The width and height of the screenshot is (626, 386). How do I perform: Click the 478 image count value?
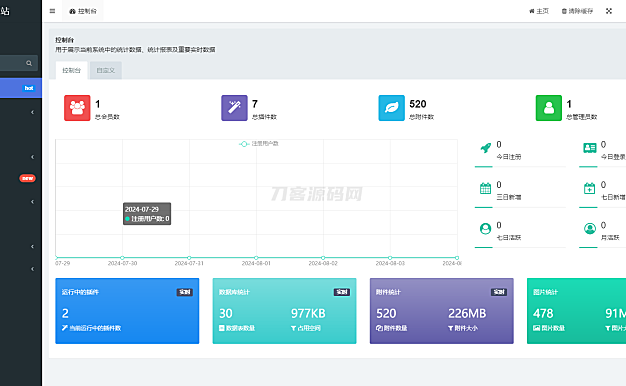[x=543, y=313]
